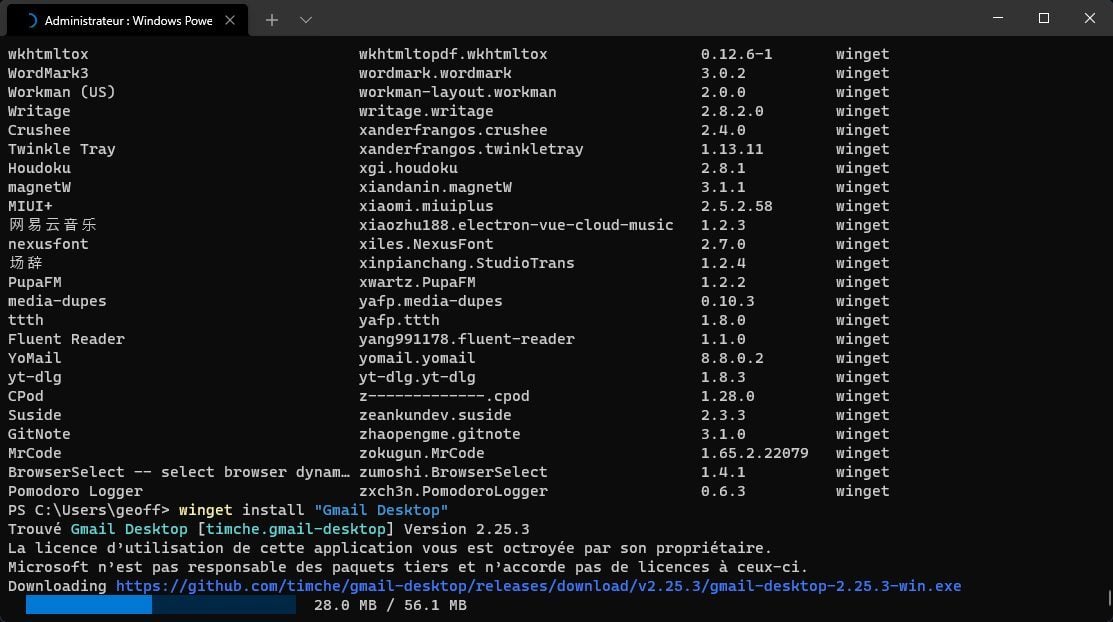Click the 'PupaFM' package name
The image size is (1113, 622).
pyautogui.click(x=35, y=283)
